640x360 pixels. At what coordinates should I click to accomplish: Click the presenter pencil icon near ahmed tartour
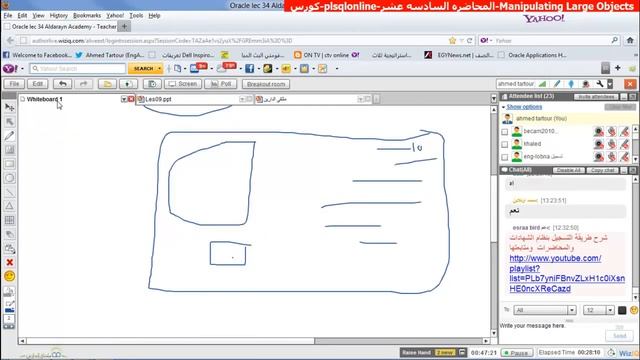[x=557, y=84]
